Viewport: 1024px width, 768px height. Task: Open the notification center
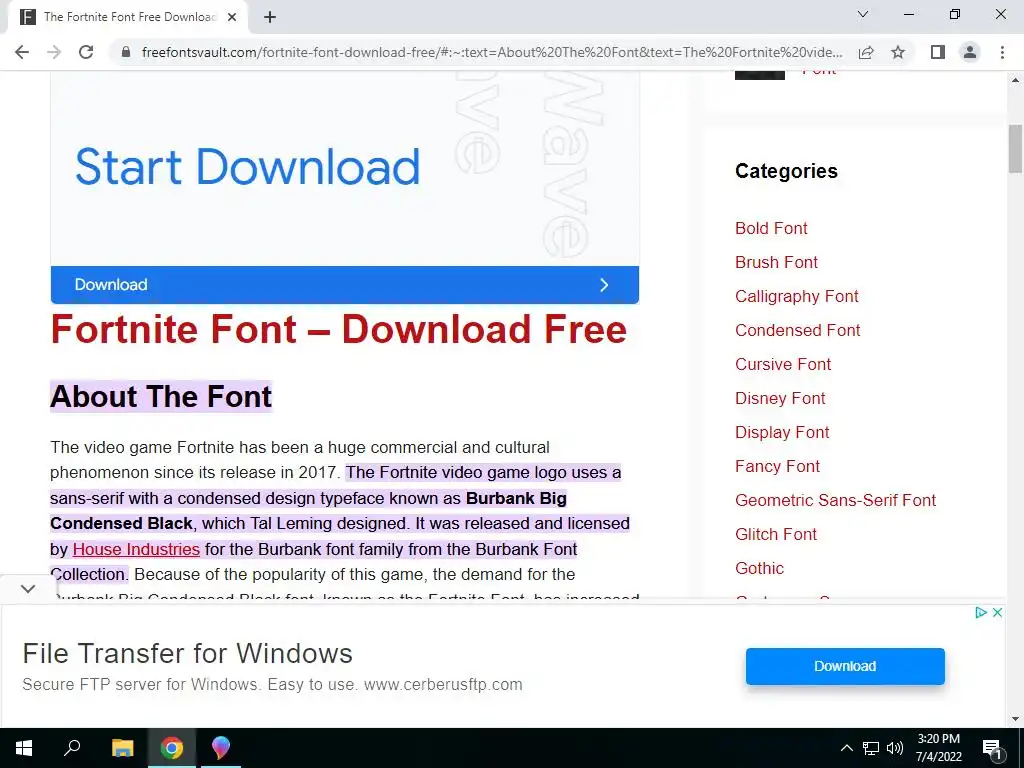(992, 748)
